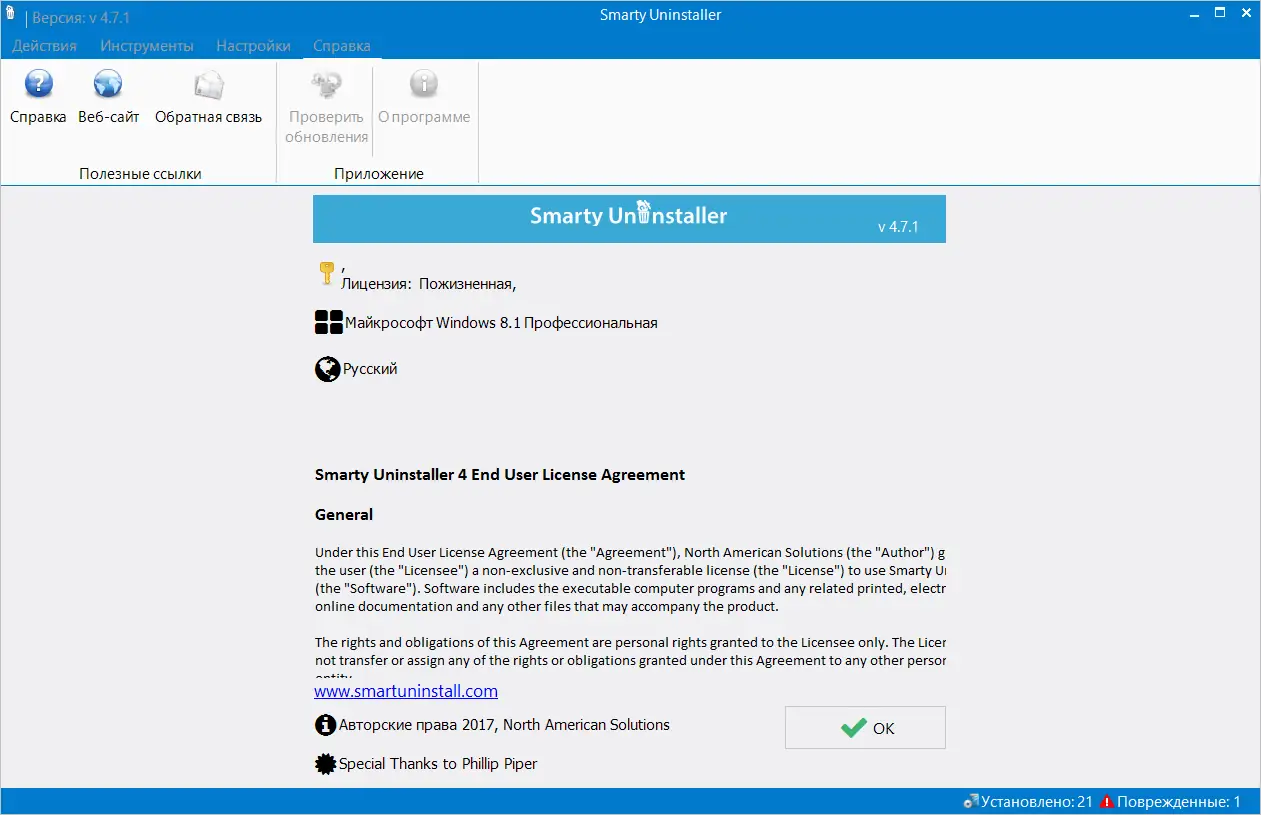This screenshot has width=1261, height=815.
Task: Click the gear icon next to Special Thanks
Action: (x=325, y=763)
